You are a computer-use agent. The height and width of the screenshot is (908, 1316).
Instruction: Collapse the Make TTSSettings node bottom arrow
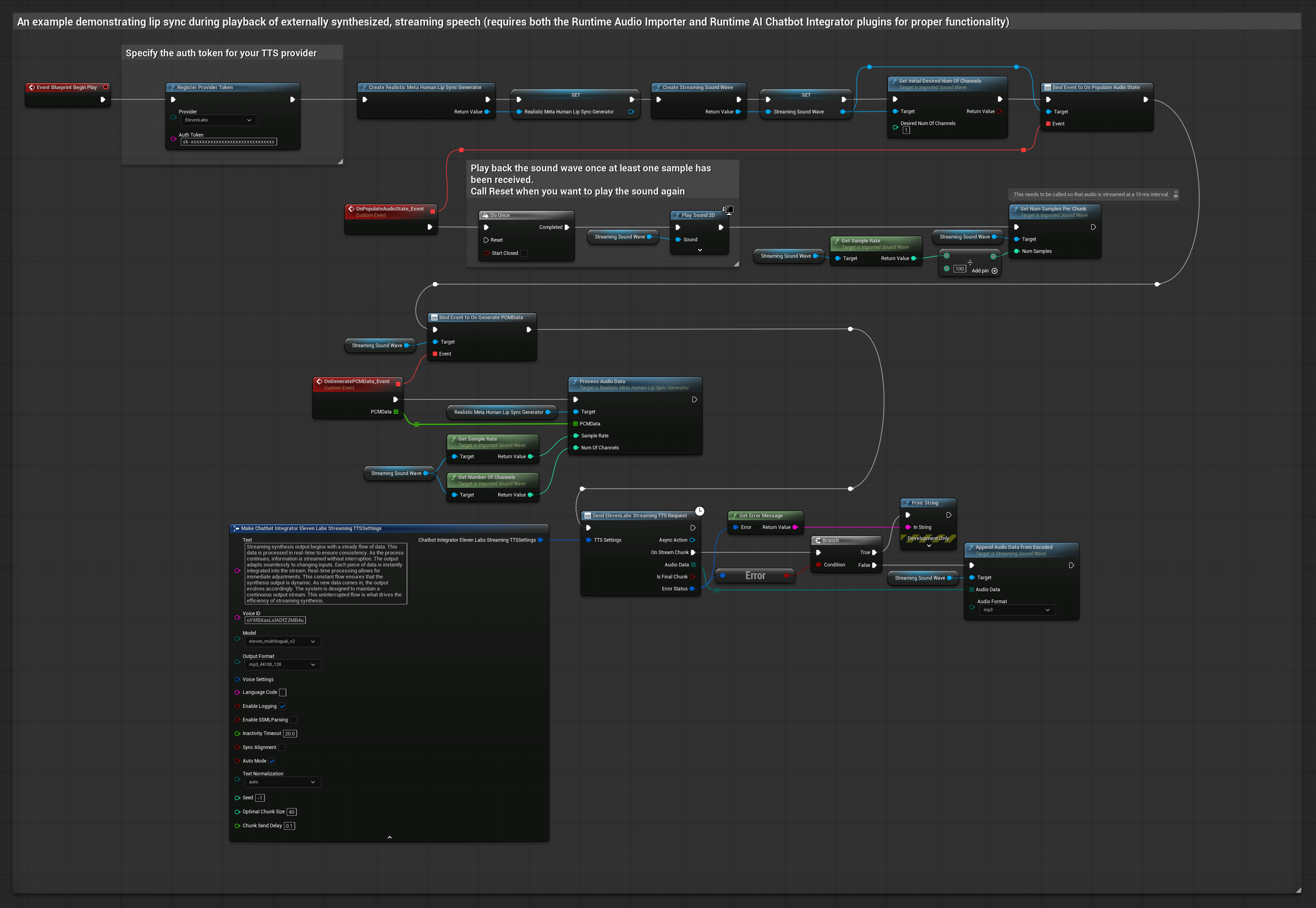[389, 837]
